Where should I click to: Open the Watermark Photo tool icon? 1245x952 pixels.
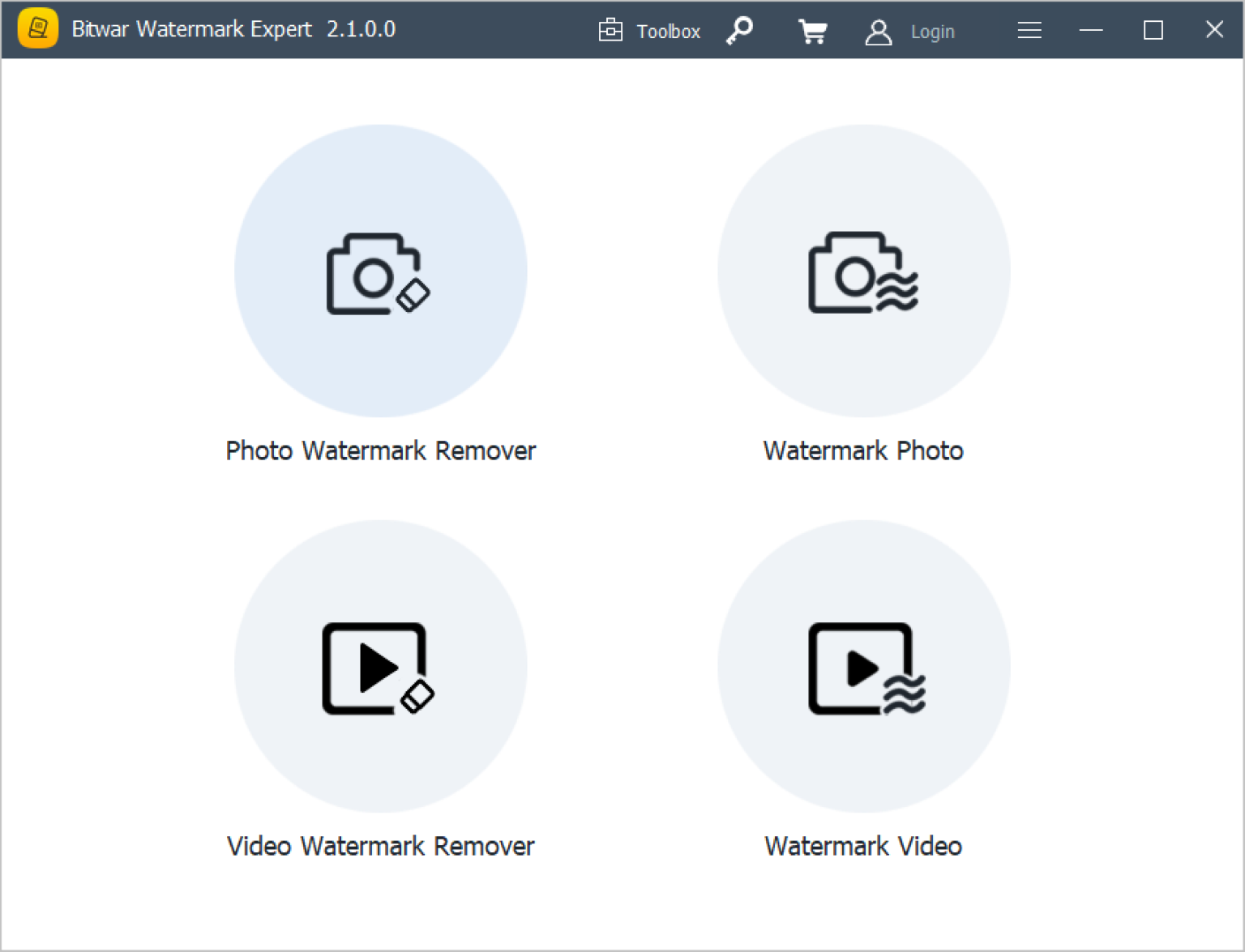click(x=863, y=271)
